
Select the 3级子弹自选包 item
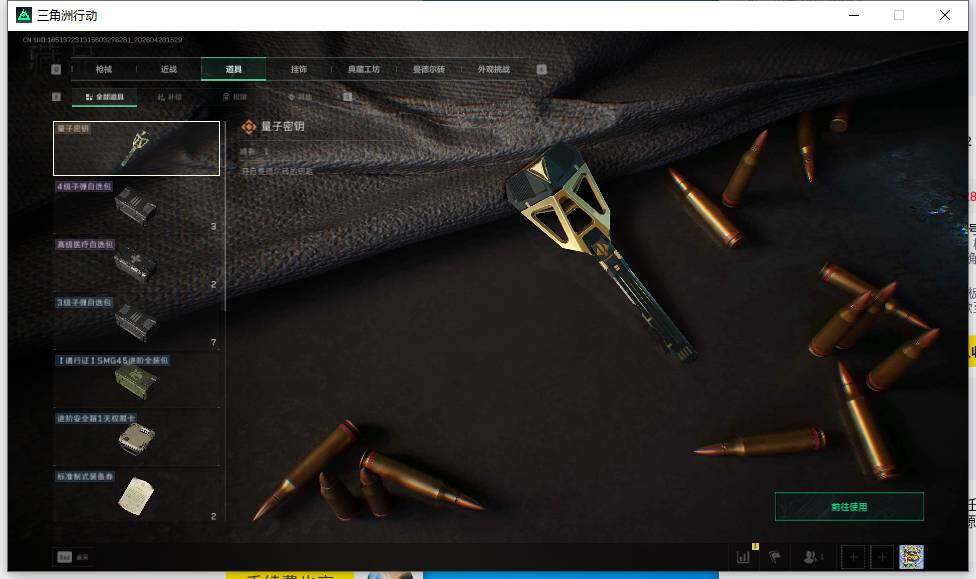(x=136, y=322)
